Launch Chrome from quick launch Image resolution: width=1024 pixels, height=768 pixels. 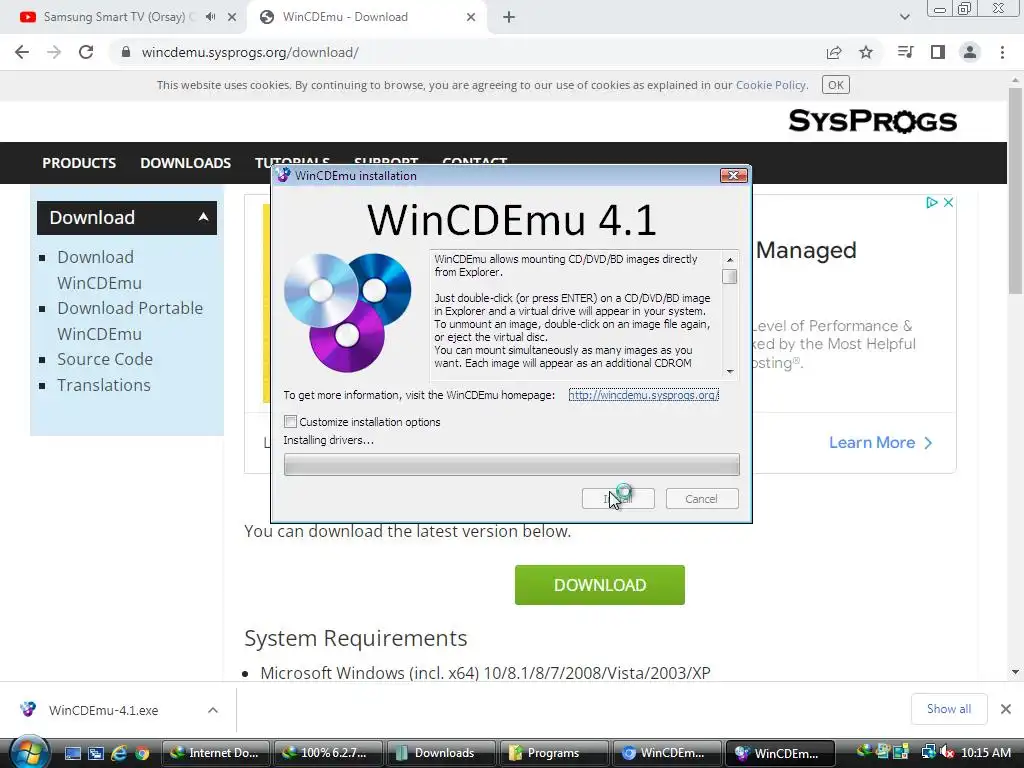[142, 753]
